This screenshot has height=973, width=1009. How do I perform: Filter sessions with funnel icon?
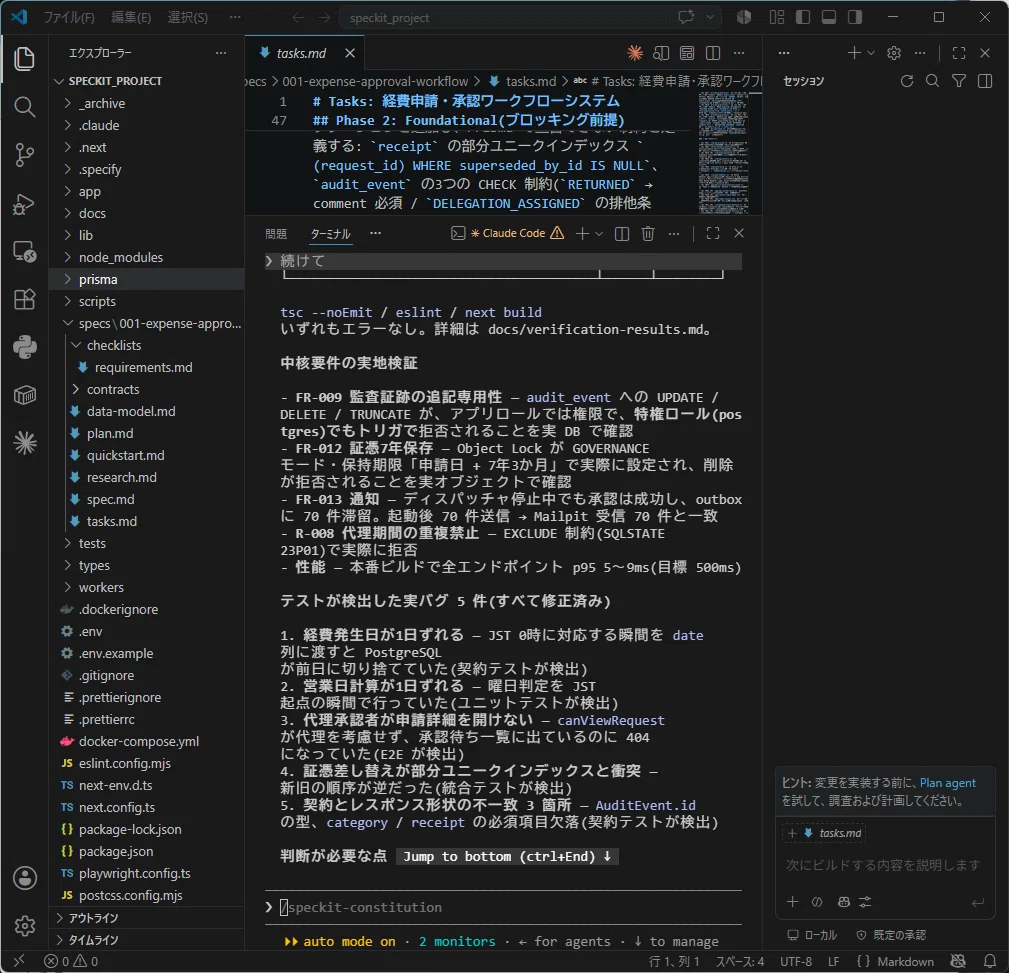click(959, 80)
